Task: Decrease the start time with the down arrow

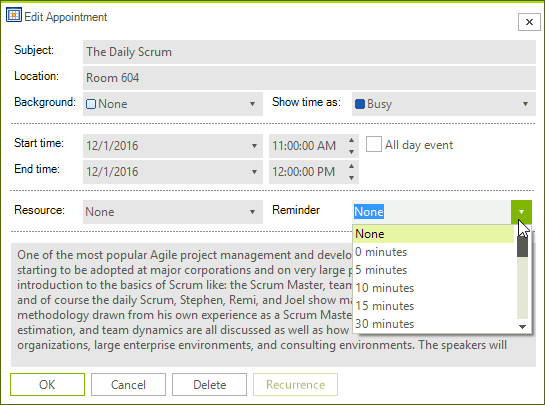Action: coord(351,152)
